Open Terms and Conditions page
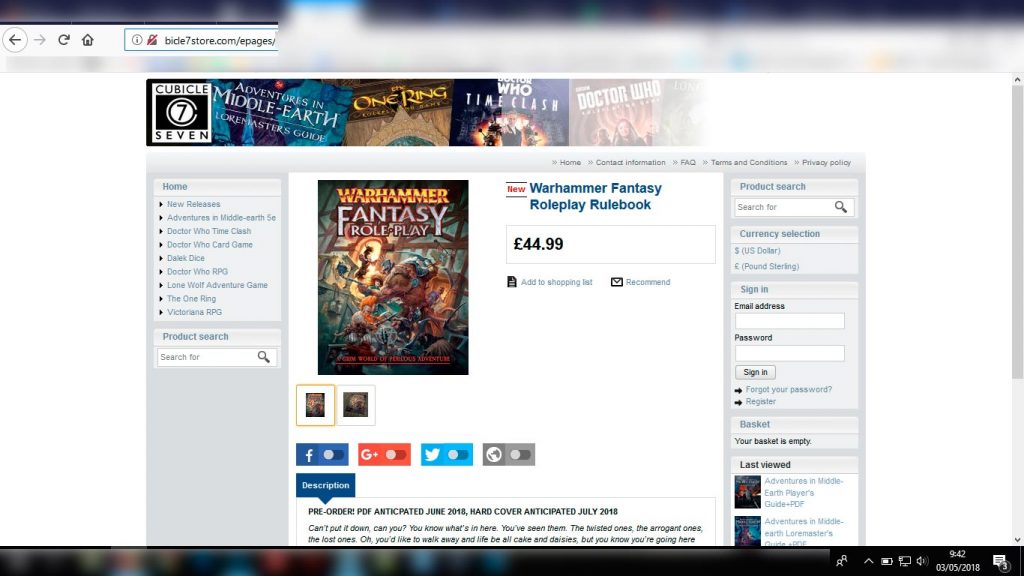 [x=748, y=163]
